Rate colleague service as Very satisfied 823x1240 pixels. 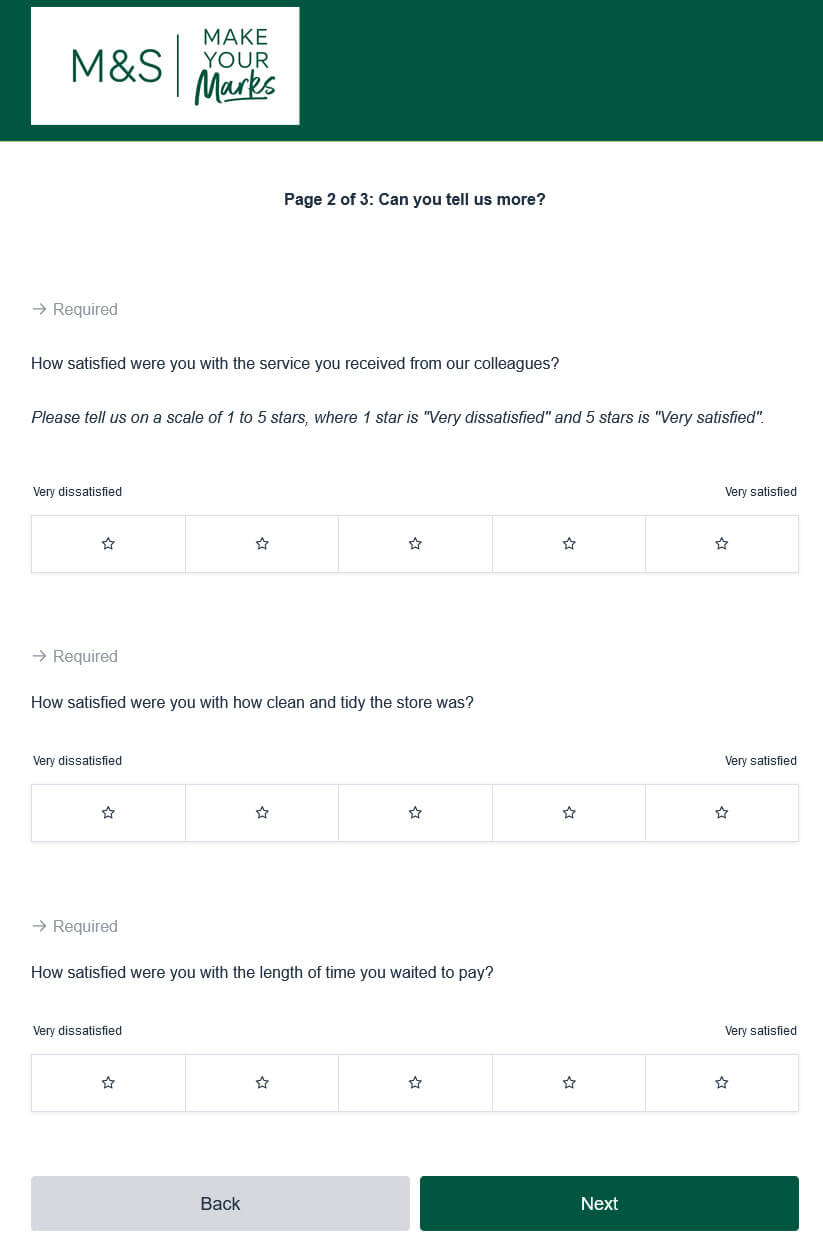point(721,543)
